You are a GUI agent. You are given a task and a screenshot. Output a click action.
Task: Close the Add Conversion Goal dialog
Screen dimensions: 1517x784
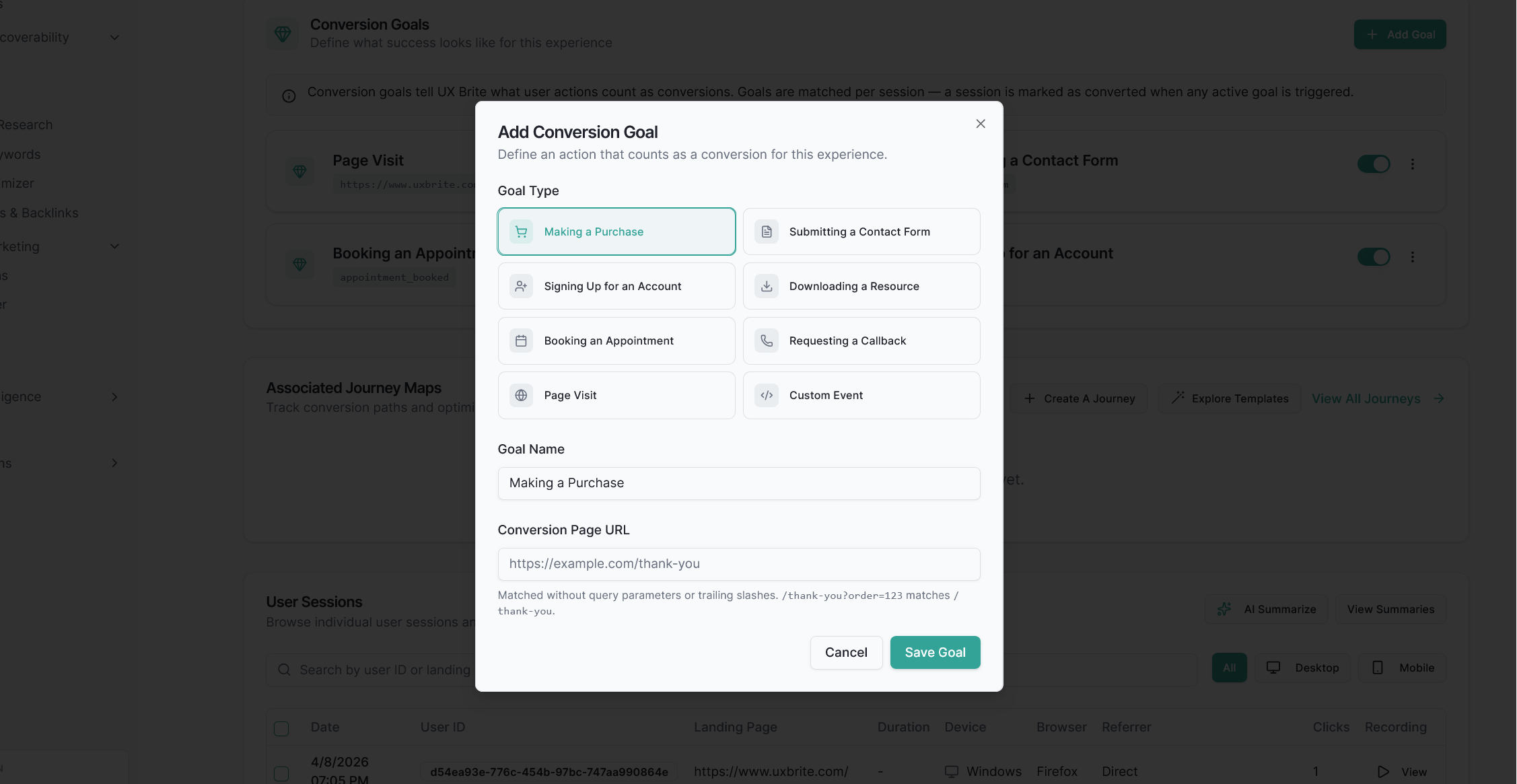coord(981,124)
